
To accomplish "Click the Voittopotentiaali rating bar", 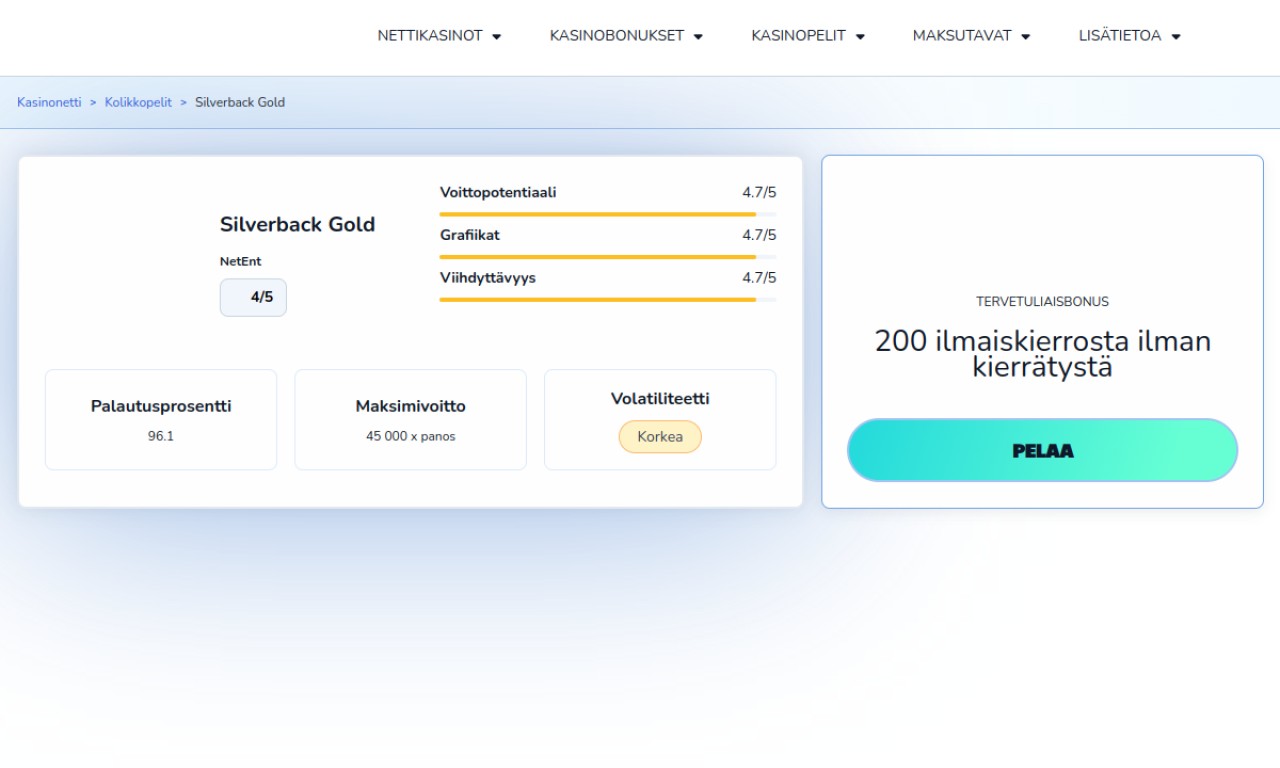I will pyautogui.click(x=608, y=214).
